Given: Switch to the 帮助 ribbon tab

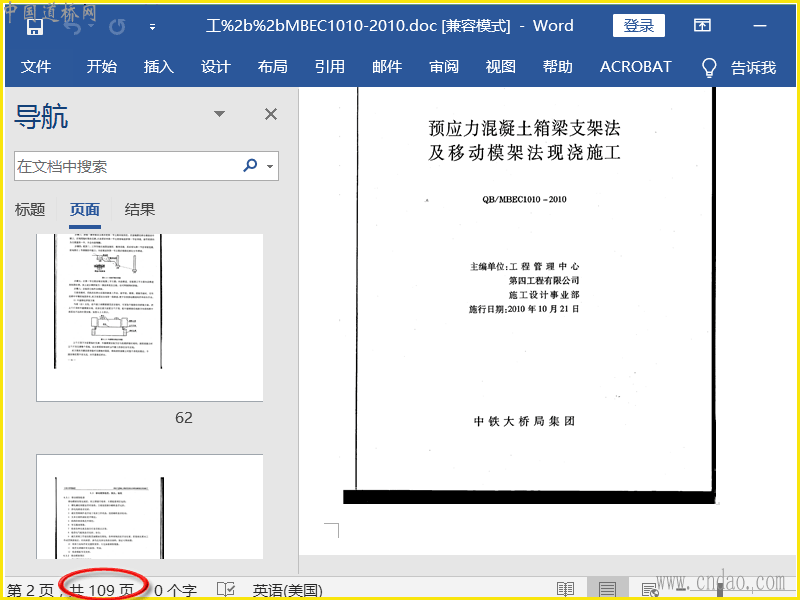Looking at the screenshot, I should coord(558,67).
